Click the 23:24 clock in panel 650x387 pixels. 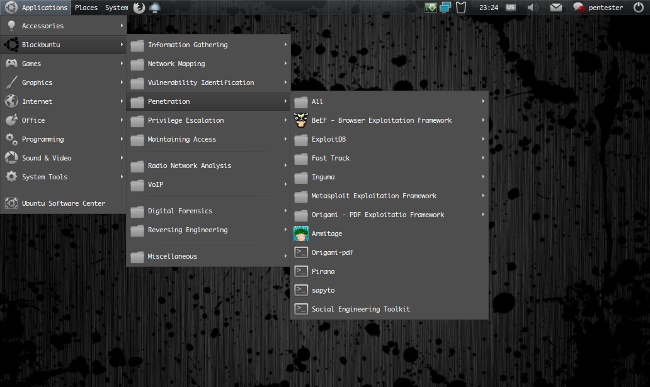488,7
